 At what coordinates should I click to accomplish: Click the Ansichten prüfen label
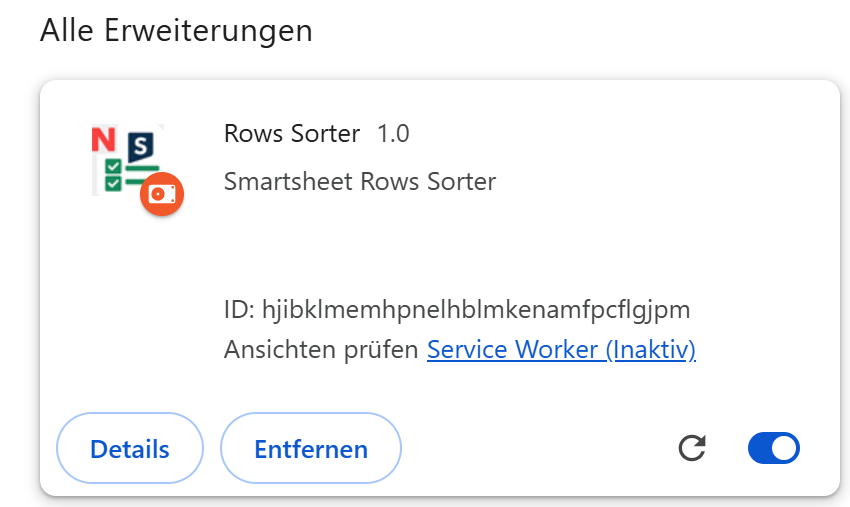coord(321,350)
